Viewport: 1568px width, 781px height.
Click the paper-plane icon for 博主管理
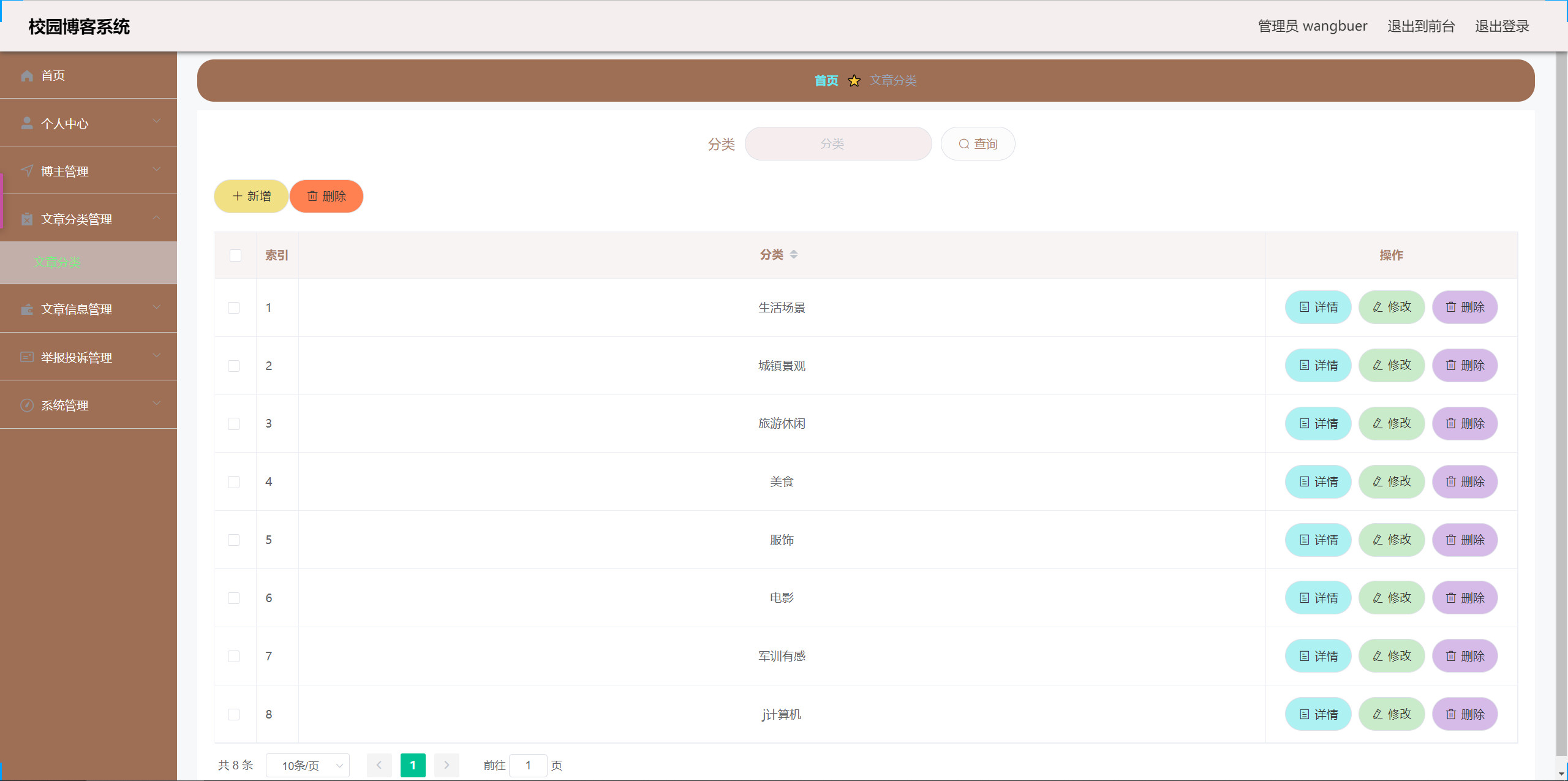pyautogui.click(x=26, y=171)
